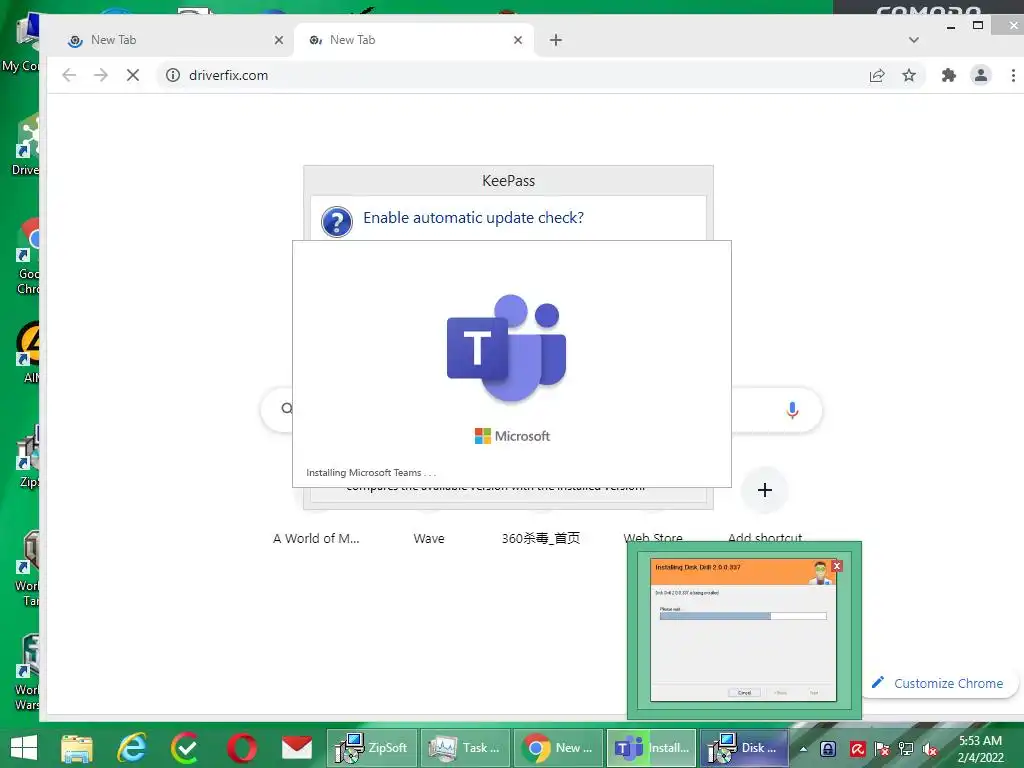This screenshot has width=1024, height=768.
Task: Select the second New Tab
Action: 414,40
